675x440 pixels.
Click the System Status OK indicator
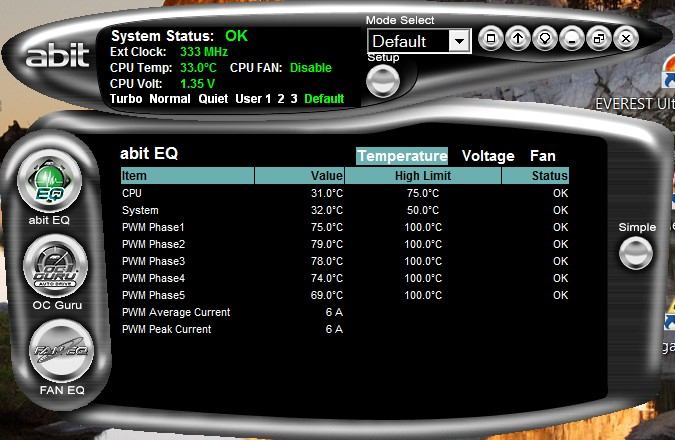236,36
